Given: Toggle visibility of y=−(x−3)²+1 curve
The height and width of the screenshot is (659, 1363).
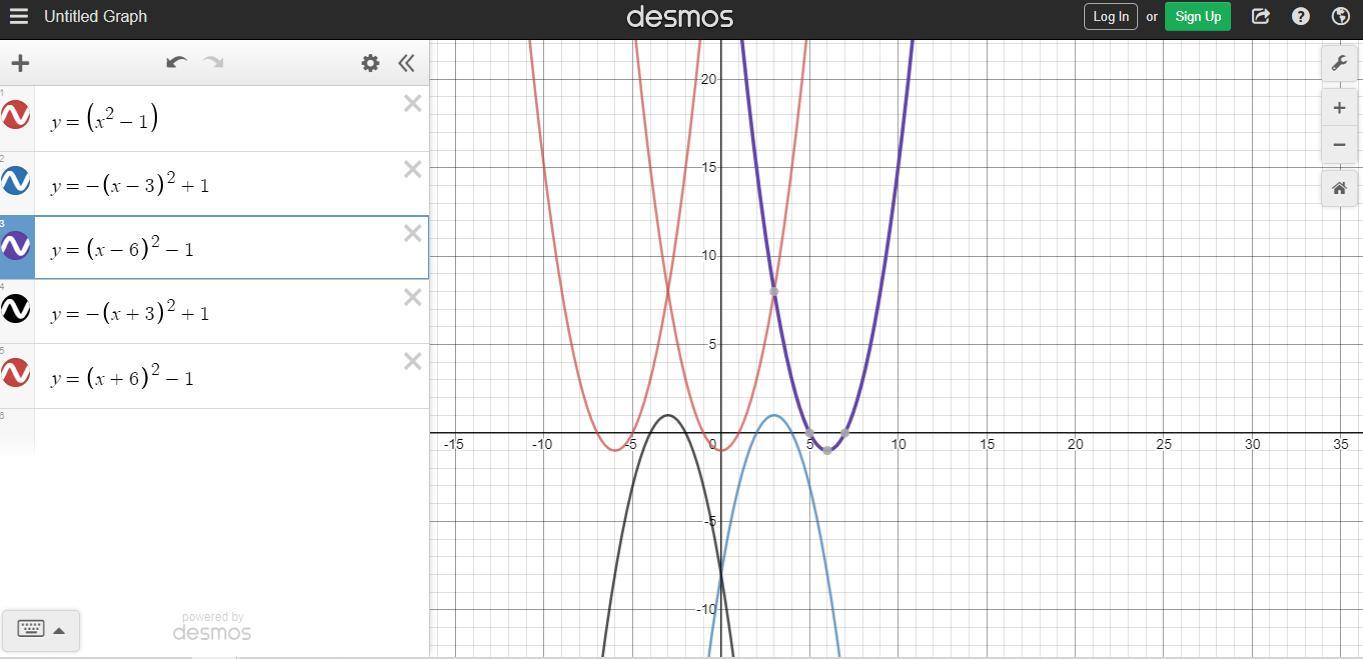Looking at the screenshot, I should point(15,181).
